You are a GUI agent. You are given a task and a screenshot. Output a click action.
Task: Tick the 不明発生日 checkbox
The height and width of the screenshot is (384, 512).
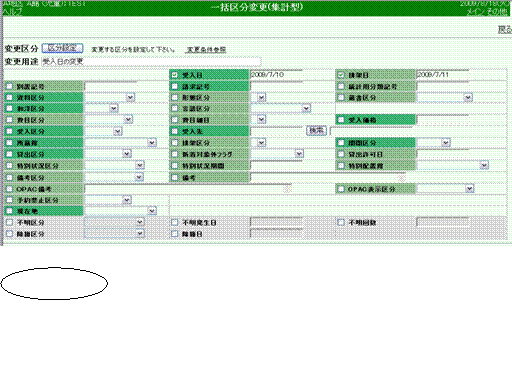[174, 222]
